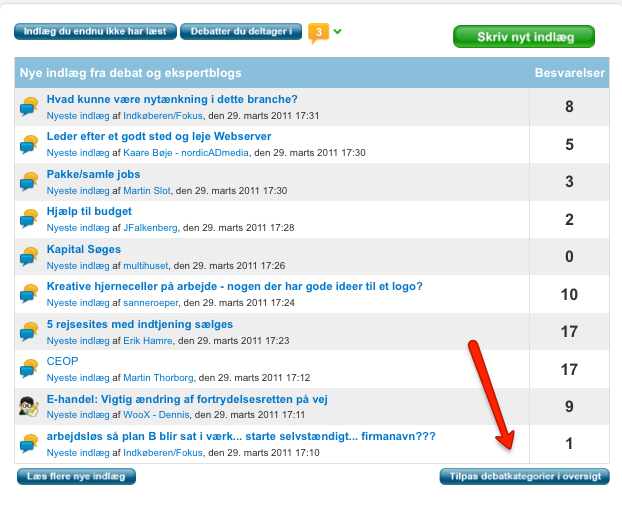Open 'Tilpas debatkategorier i oversigt' button
The image size is (622, 505).
(523, 476)
